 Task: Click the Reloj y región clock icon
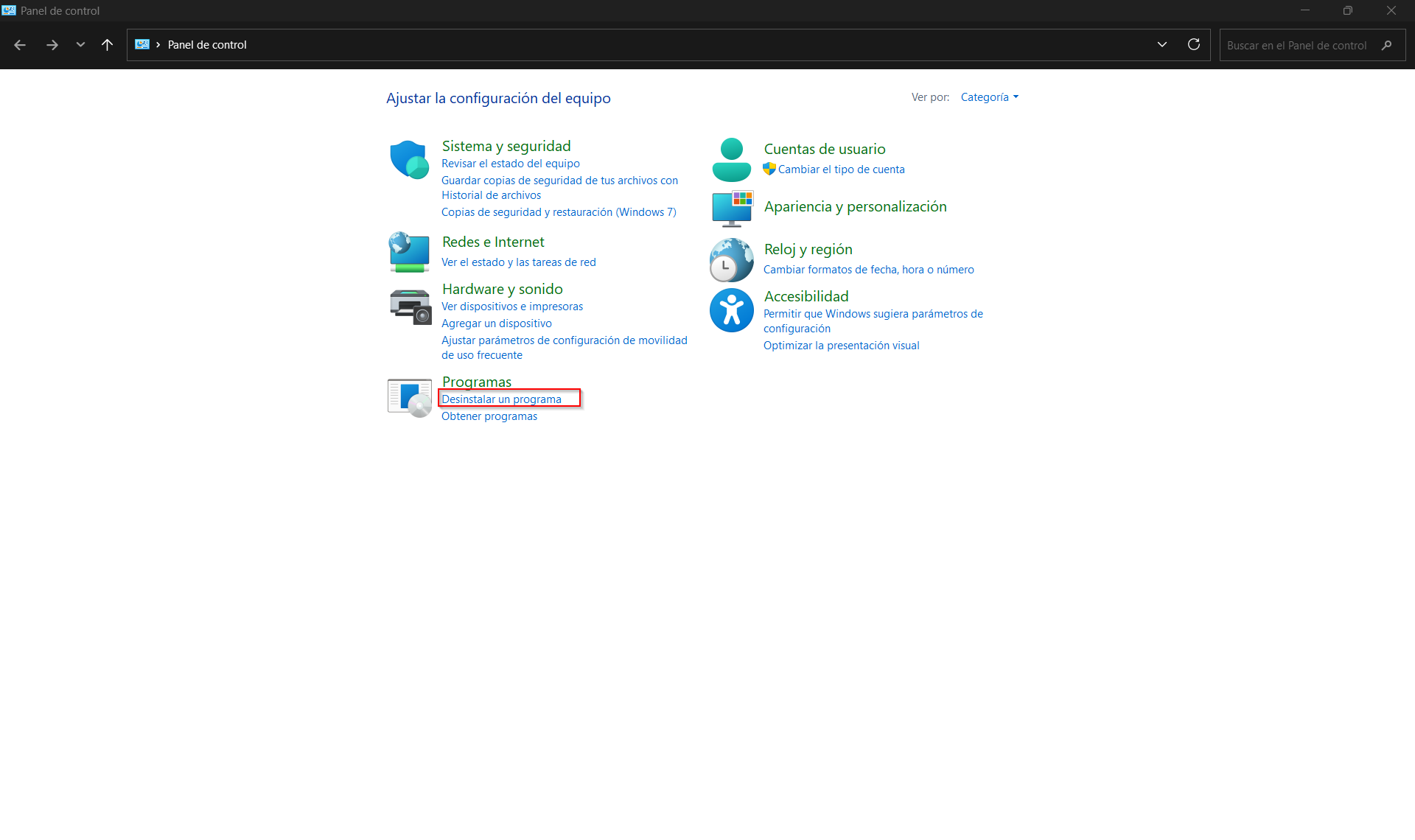click(x=731, y=259)
